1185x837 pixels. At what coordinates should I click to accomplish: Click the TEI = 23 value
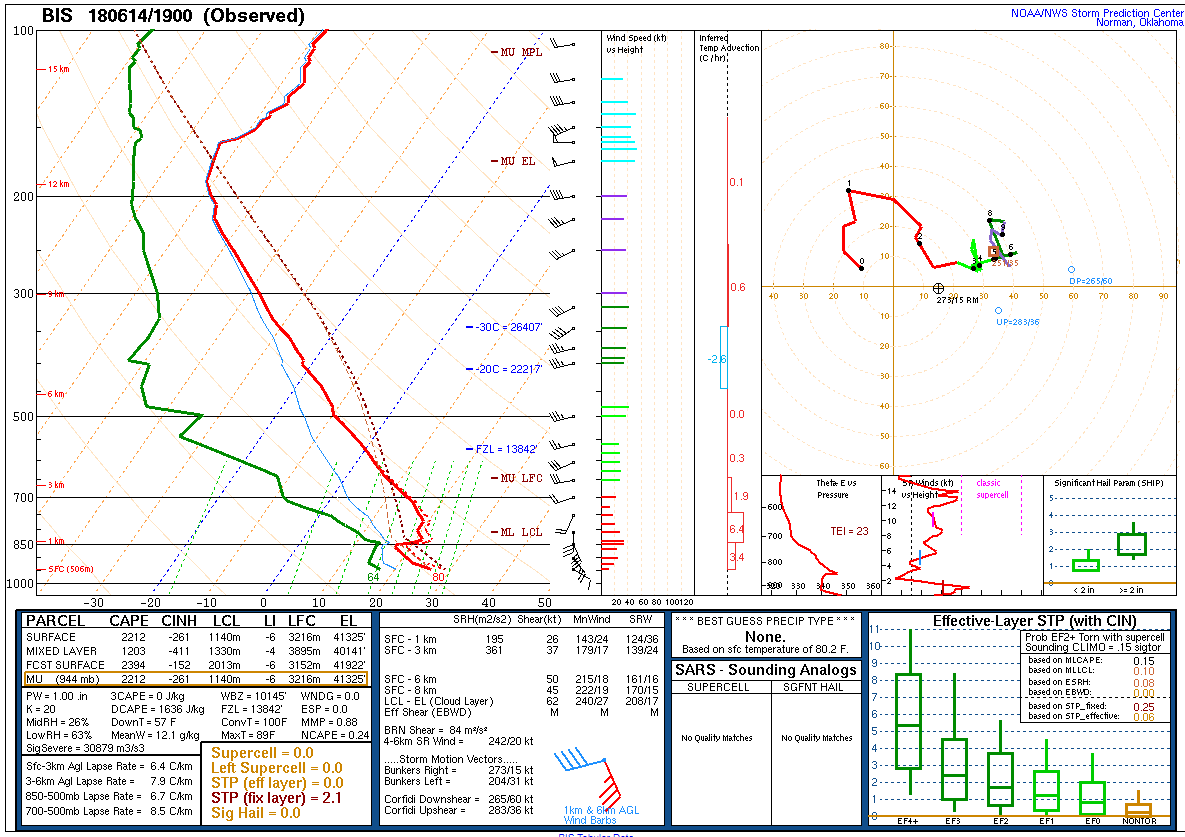849,531
